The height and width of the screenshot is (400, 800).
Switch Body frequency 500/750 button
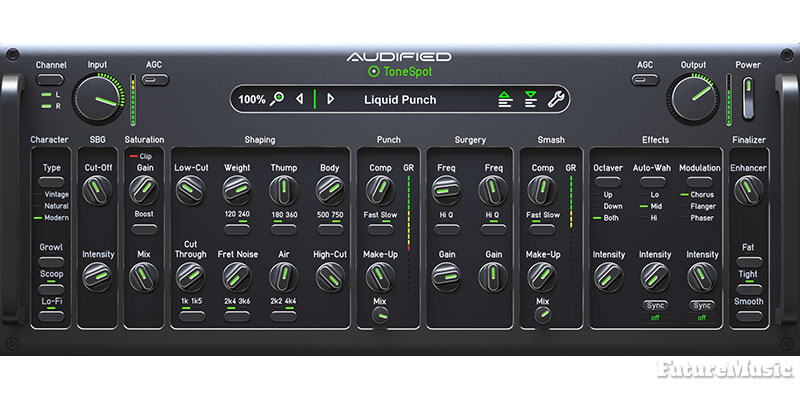[x=331, y=229]
